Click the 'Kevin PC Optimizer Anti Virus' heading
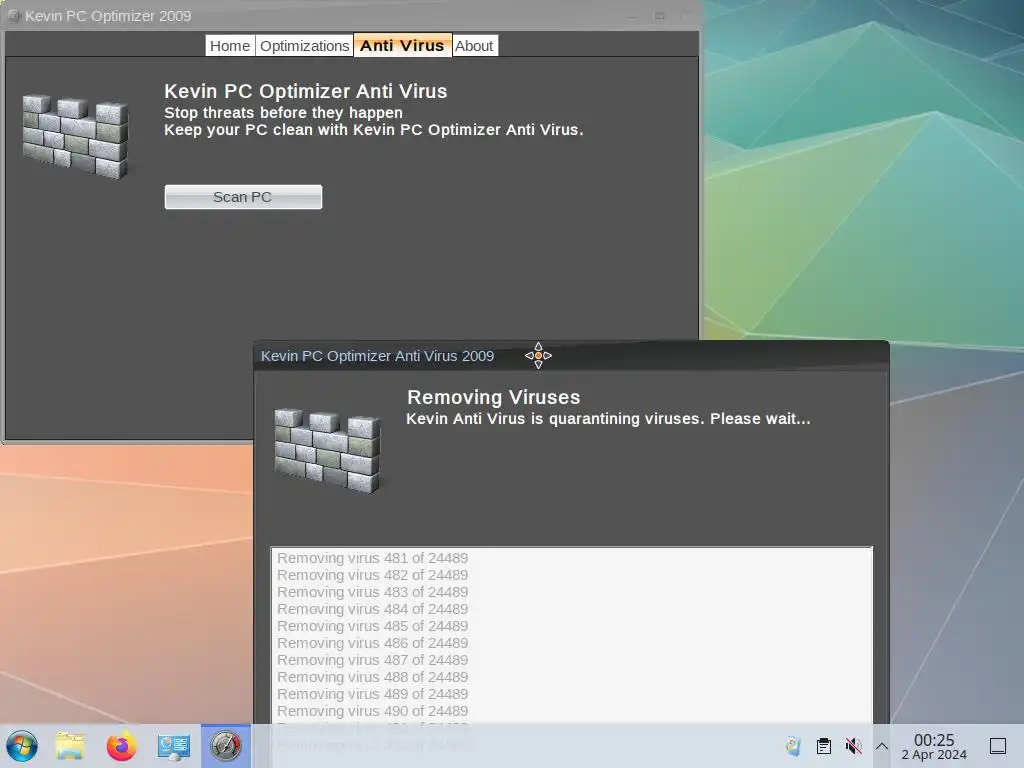 point(306,91)
